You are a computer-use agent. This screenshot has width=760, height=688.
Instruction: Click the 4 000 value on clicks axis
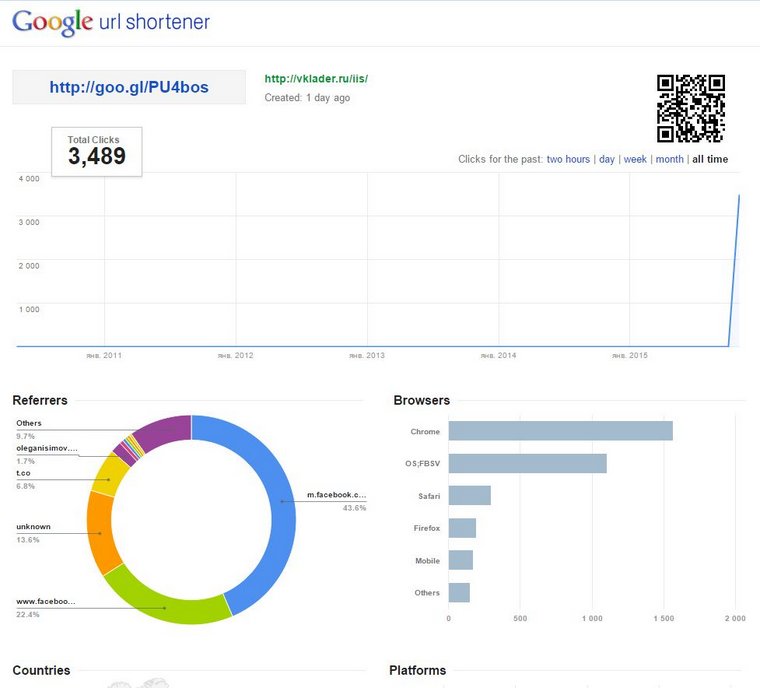point(29,178)
